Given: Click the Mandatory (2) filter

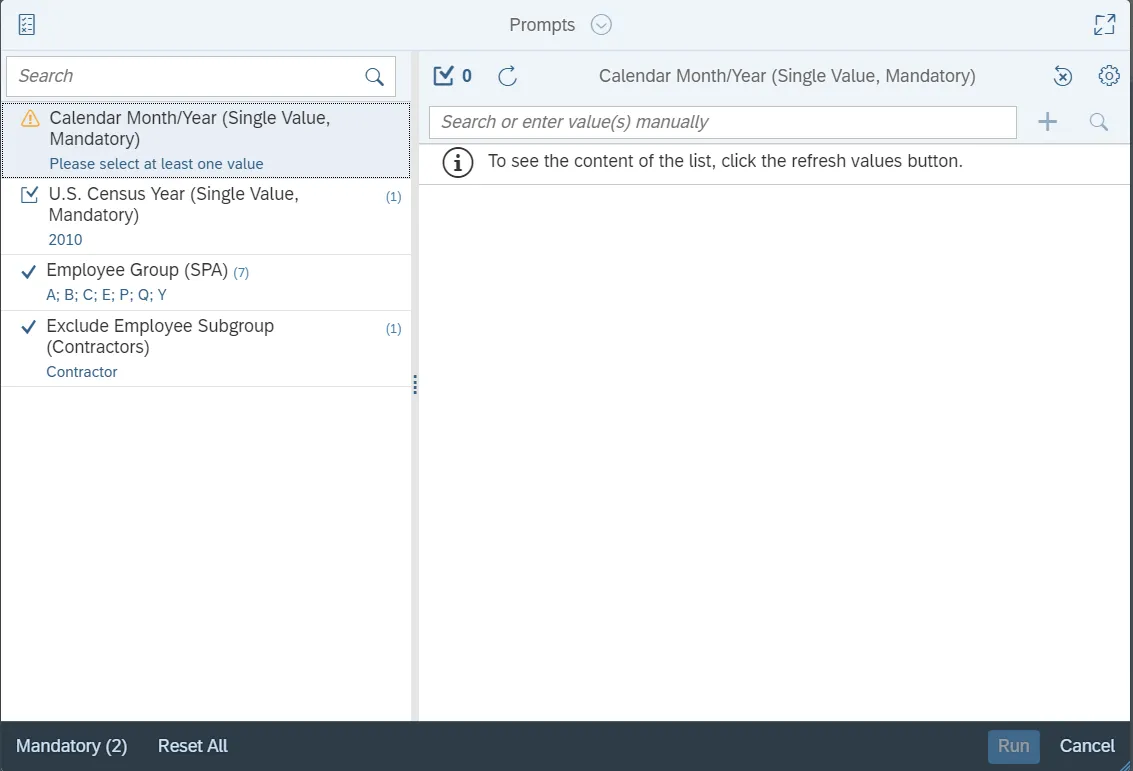Looking at the screenshot, I should [72, 746].
